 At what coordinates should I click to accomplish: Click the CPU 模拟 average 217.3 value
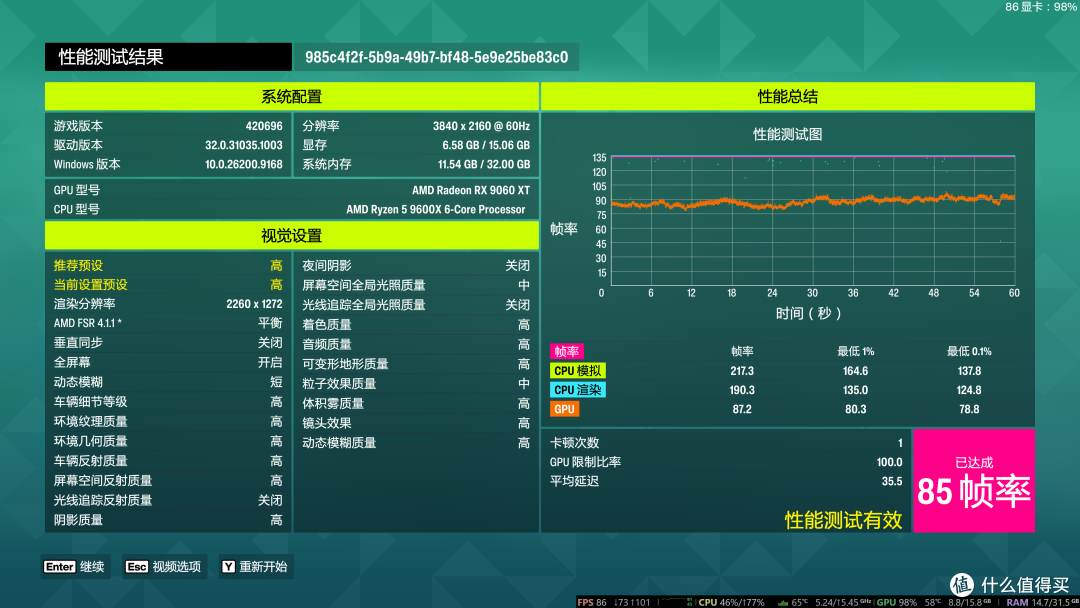(742, 370)
